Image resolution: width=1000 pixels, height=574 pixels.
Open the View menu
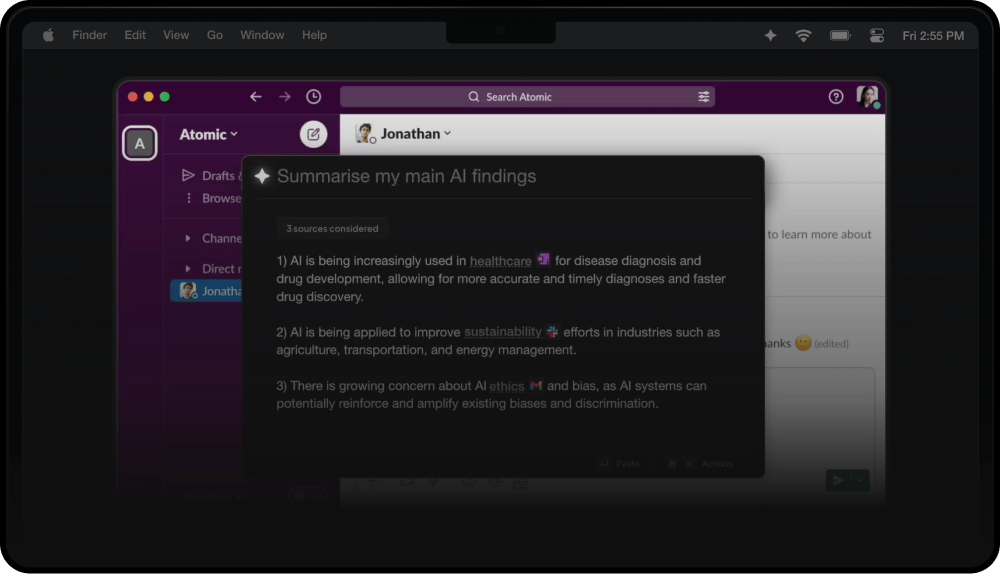176,35
